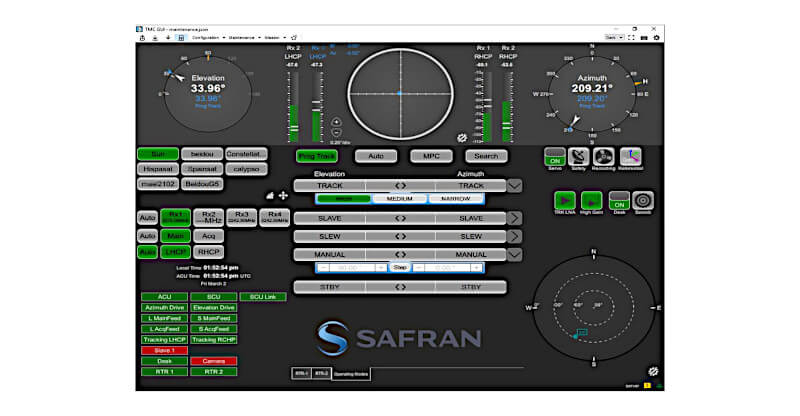The height and width of the screenshot is (416, 800).
Task: Click the Boresite target icon
Action: tap(643, 201)
